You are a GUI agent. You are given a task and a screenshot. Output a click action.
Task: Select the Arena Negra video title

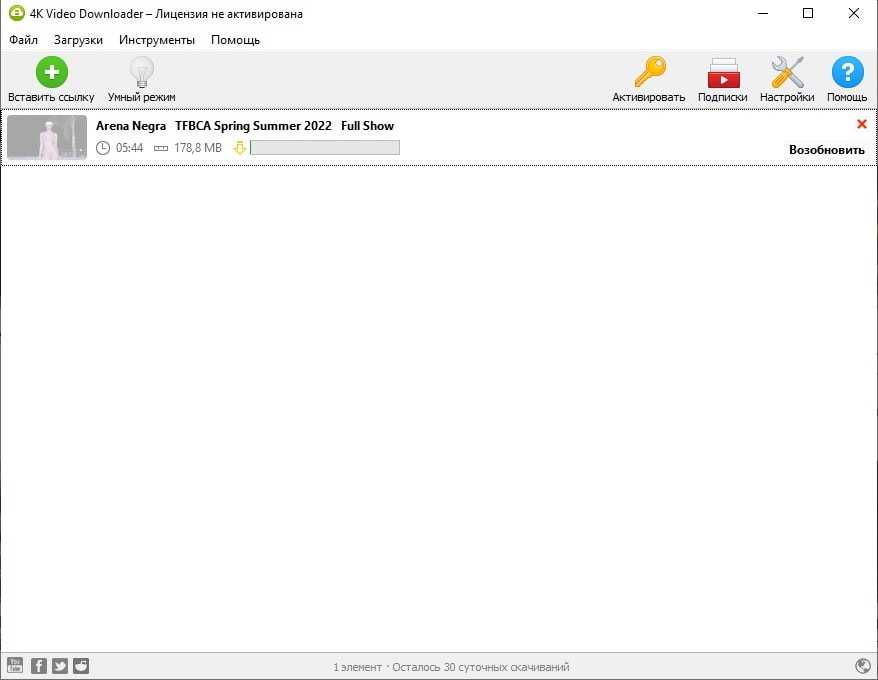point(245,126)
